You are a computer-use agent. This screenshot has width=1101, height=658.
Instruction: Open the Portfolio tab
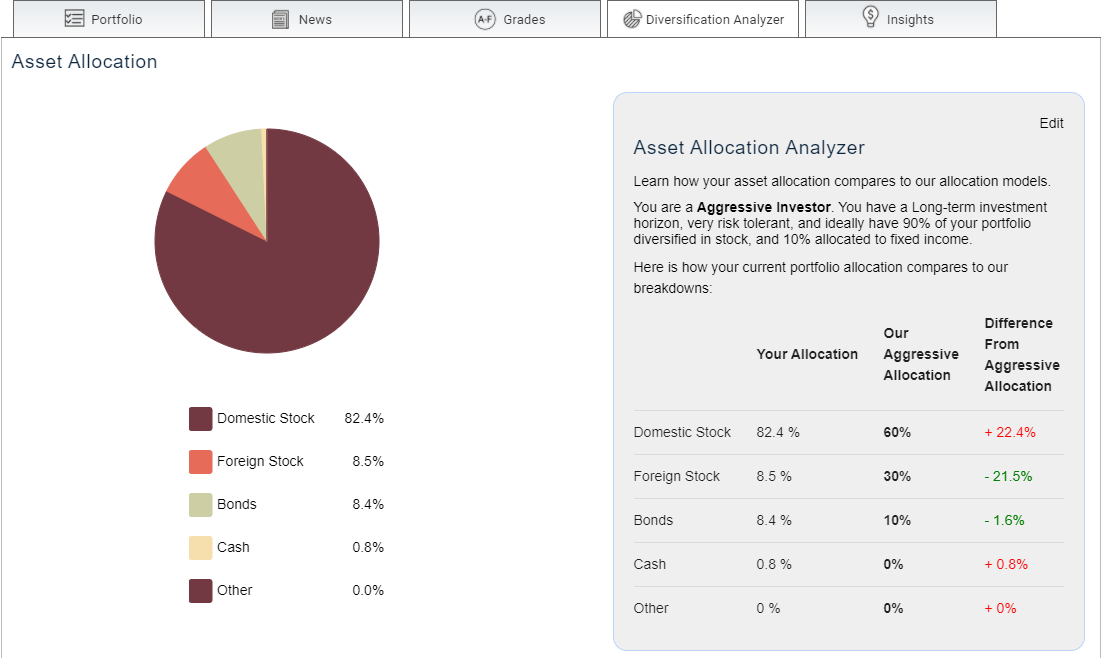click(x=109, y=19)
